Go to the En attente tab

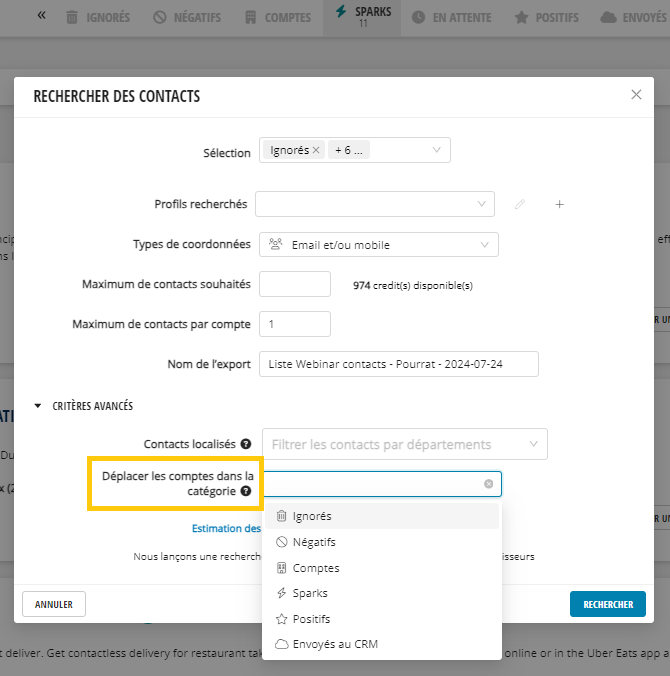click(451, 18)
